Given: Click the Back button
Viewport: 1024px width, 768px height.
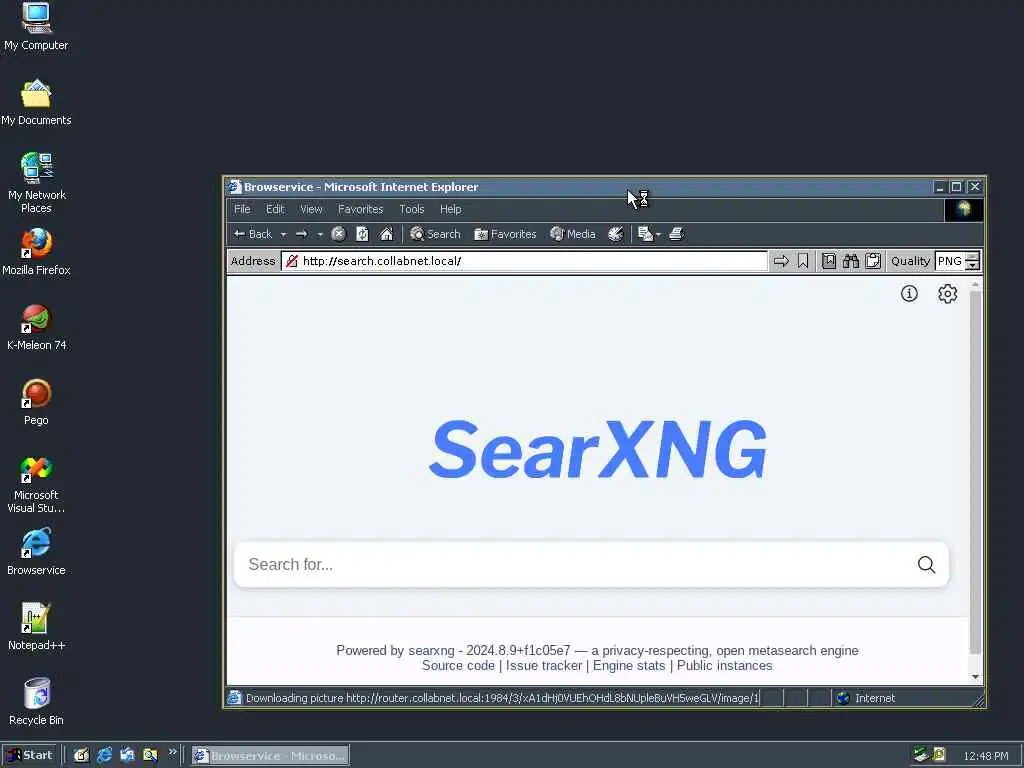Looking at the screenshot, I should click(253, 234).
